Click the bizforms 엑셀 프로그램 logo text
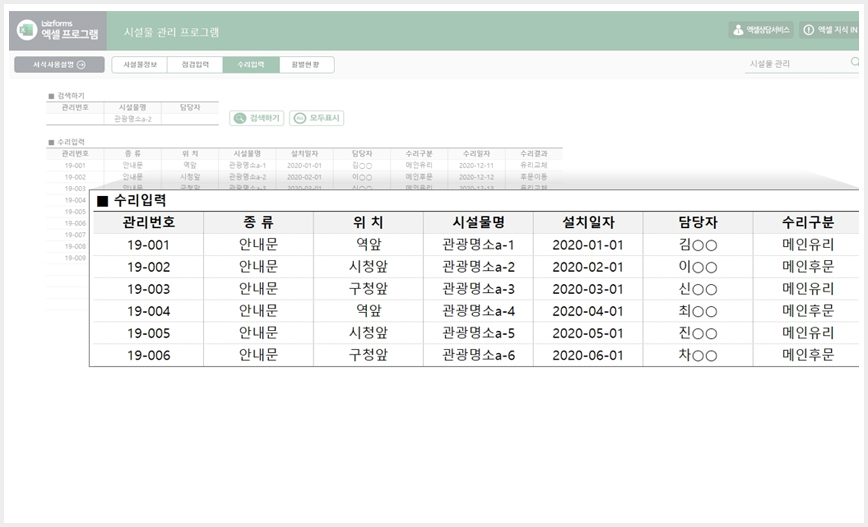This screenshot has width=868, height=527. pos(70,30)
